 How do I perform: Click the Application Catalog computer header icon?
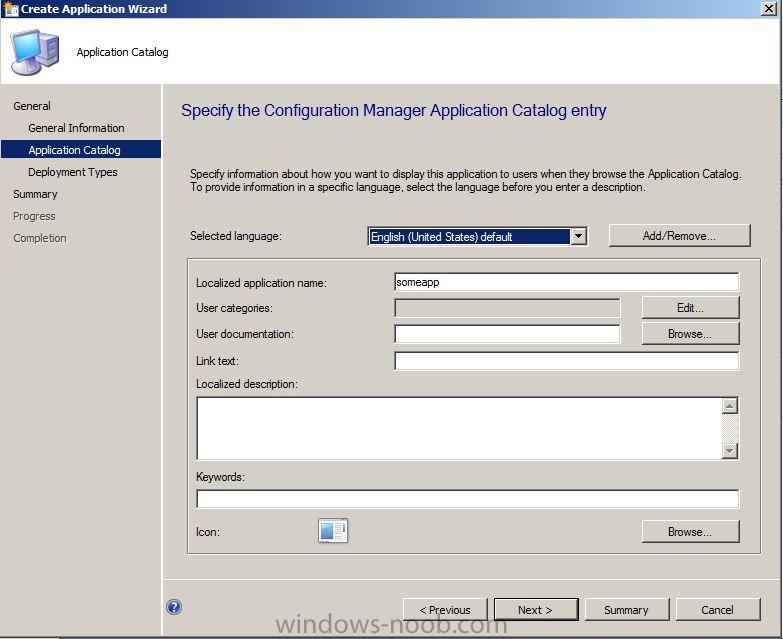[x=35, y=52]
